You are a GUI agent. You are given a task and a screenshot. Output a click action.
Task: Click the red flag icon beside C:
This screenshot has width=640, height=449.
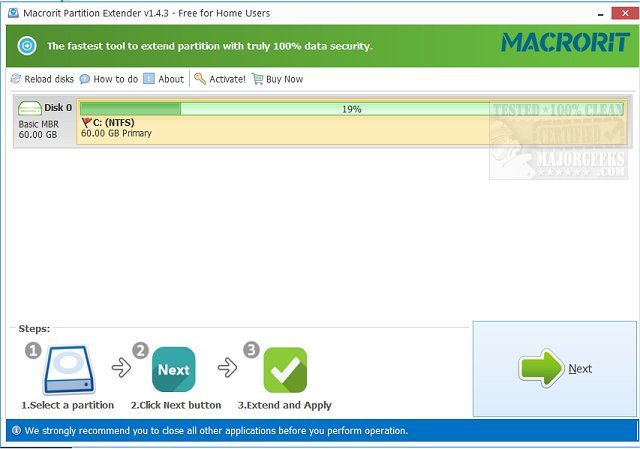point(87,122)
